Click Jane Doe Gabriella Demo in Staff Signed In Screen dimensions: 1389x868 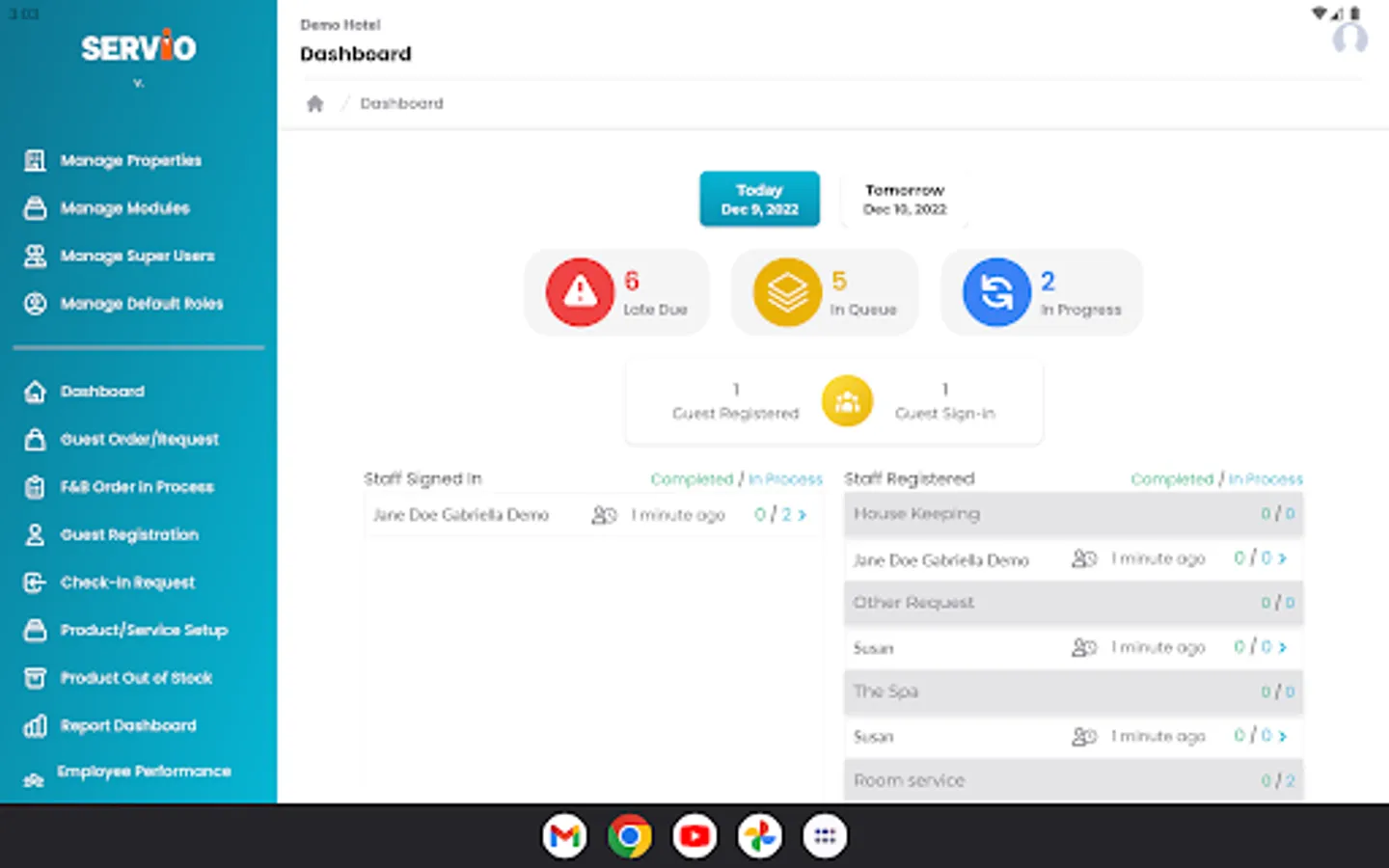pos(461,515)
